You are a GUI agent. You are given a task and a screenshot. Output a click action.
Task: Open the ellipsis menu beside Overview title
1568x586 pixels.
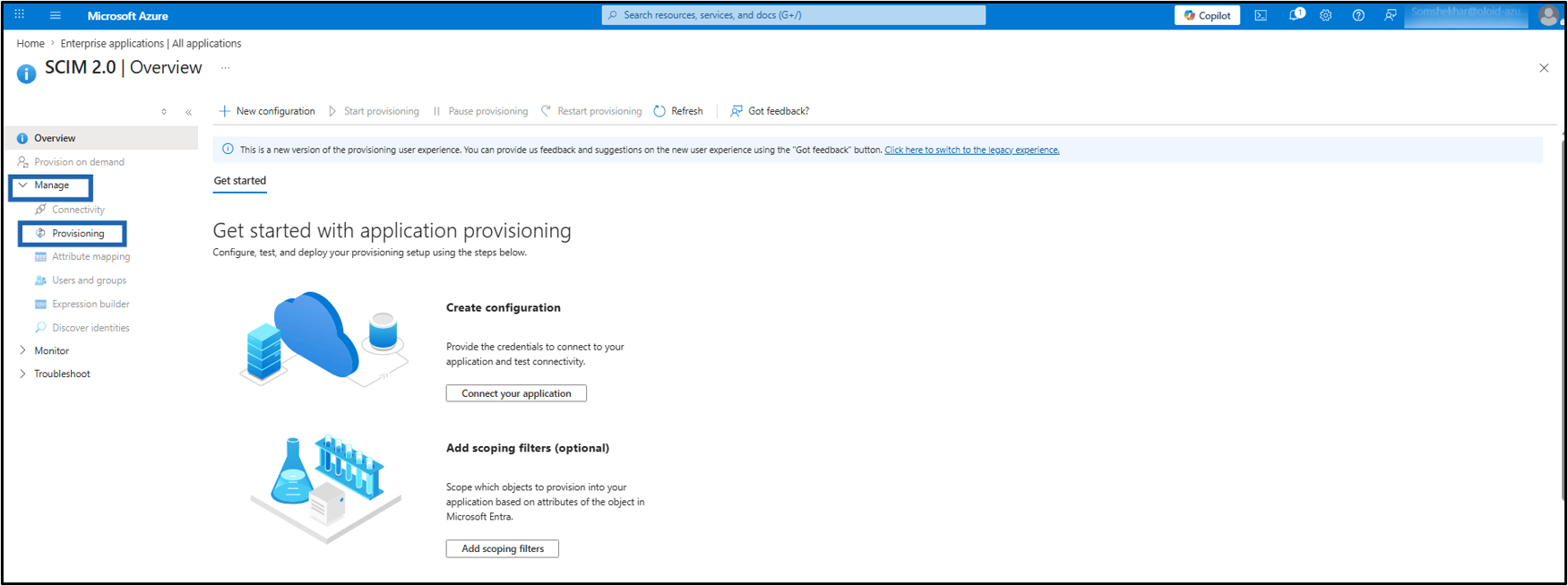click(226, 67)
